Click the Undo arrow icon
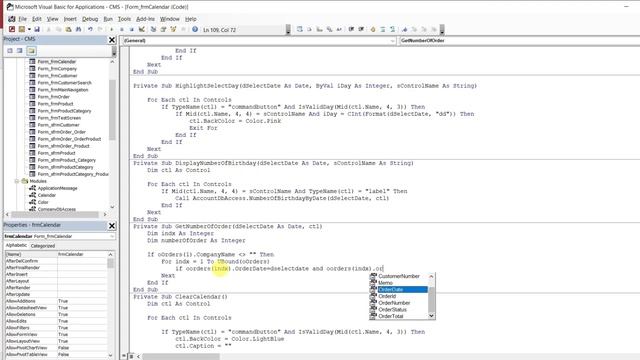The height and width of the screenshot is (360, 640). [x=90, y=29]
